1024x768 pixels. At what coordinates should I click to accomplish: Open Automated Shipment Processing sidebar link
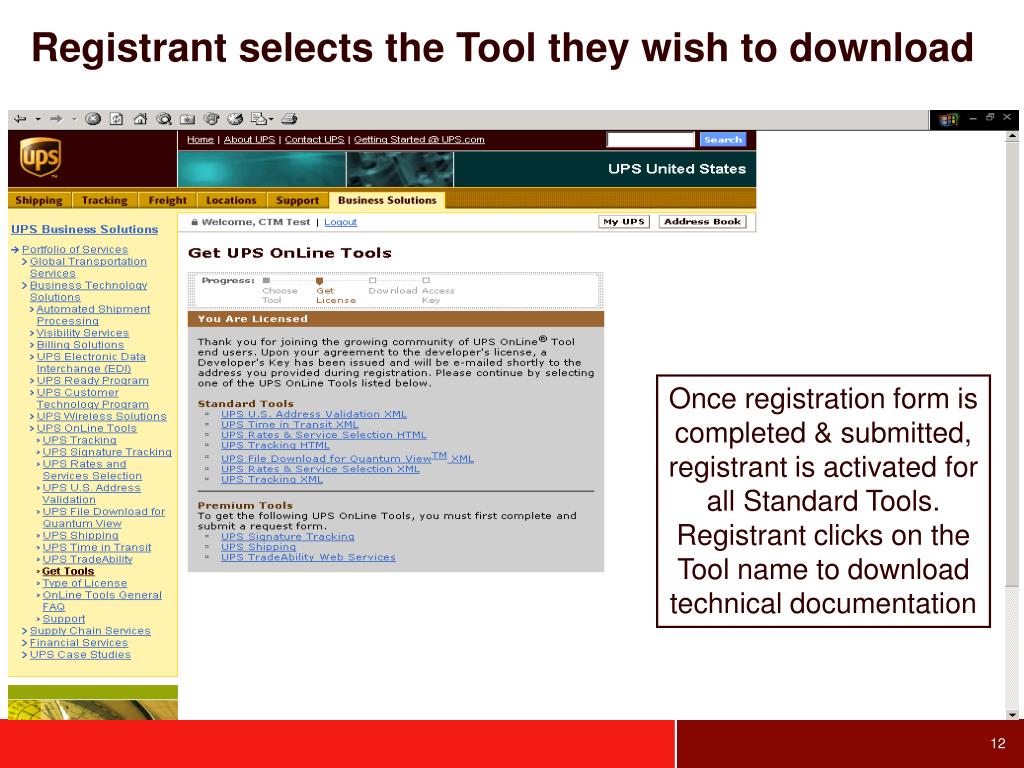[x=93, y=315]
